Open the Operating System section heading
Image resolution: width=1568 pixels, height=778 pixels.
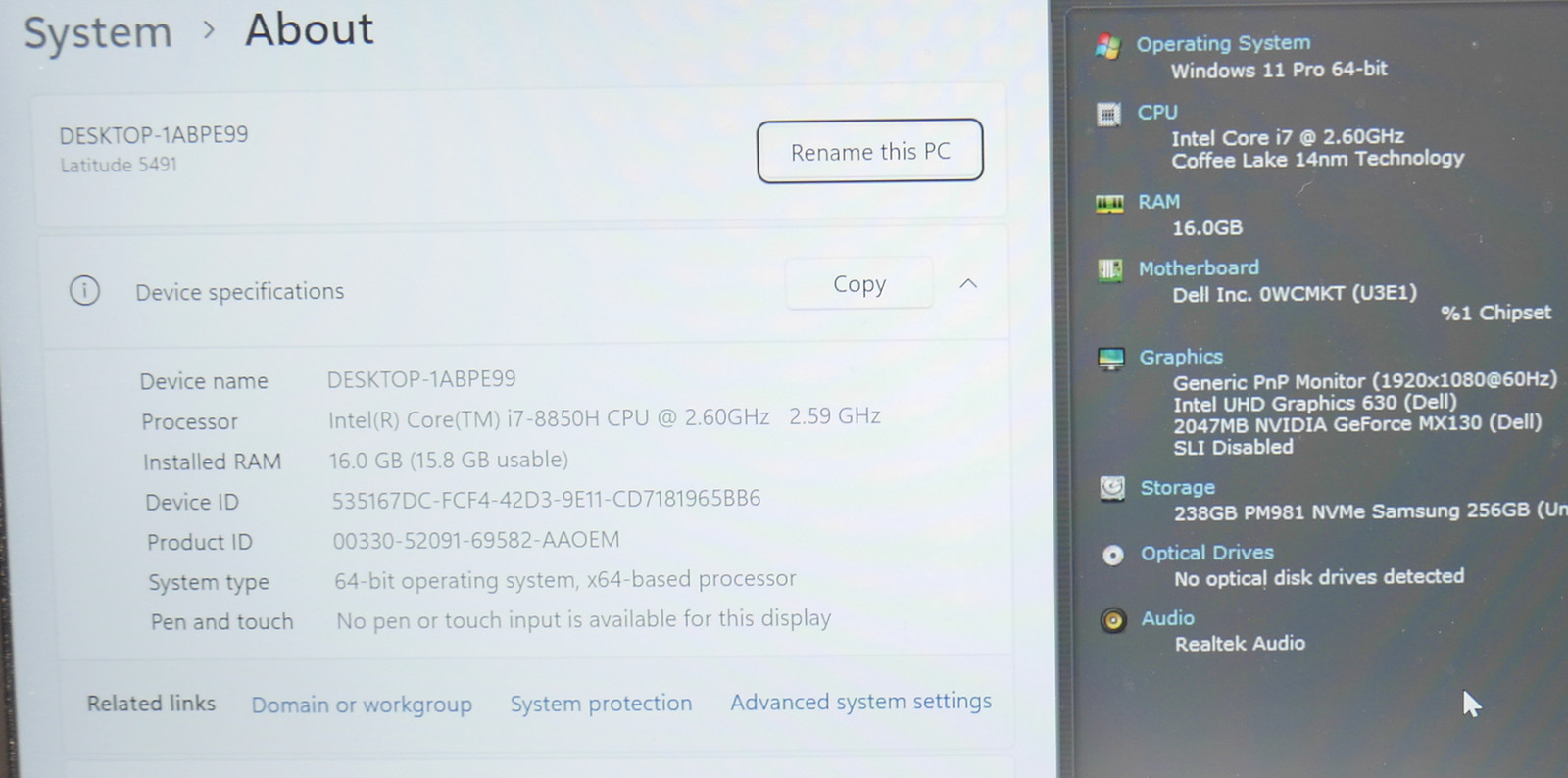point(1223,43)
